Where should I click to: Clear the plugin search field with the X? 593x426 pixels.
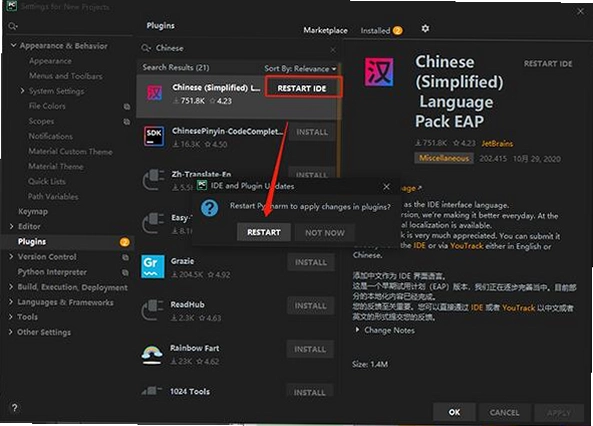click(x=333, y=50)
